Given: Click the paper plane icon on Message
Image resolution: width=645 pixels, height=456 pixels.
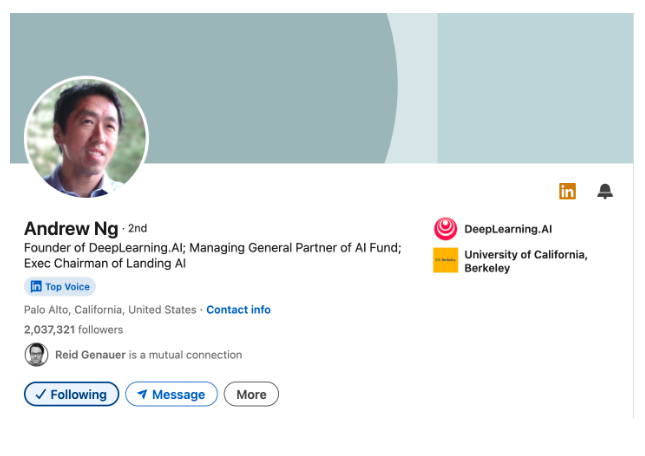Looking at the screenshot, I should pyautogui.click(x=143, y=395).
